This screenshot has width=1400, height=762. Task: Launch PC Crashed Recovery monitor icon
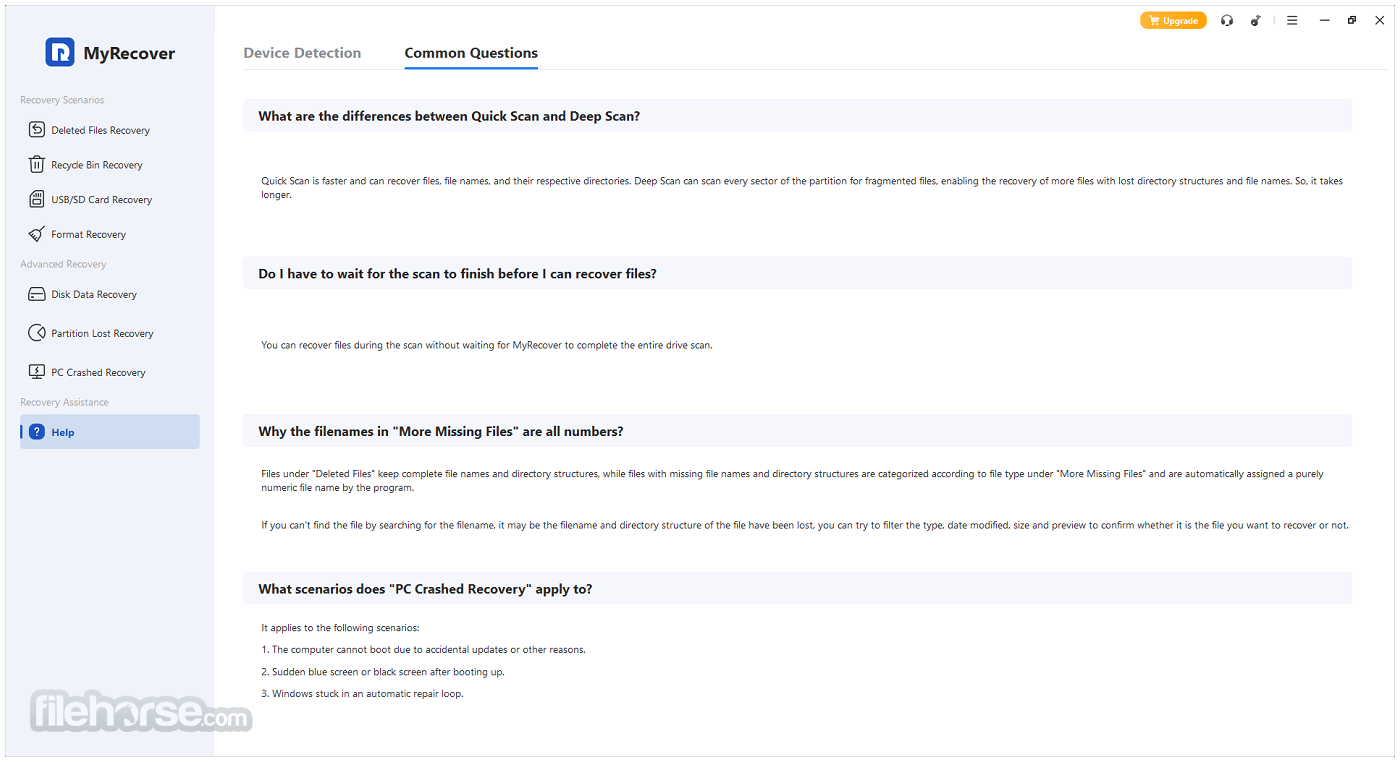point(36,372)
